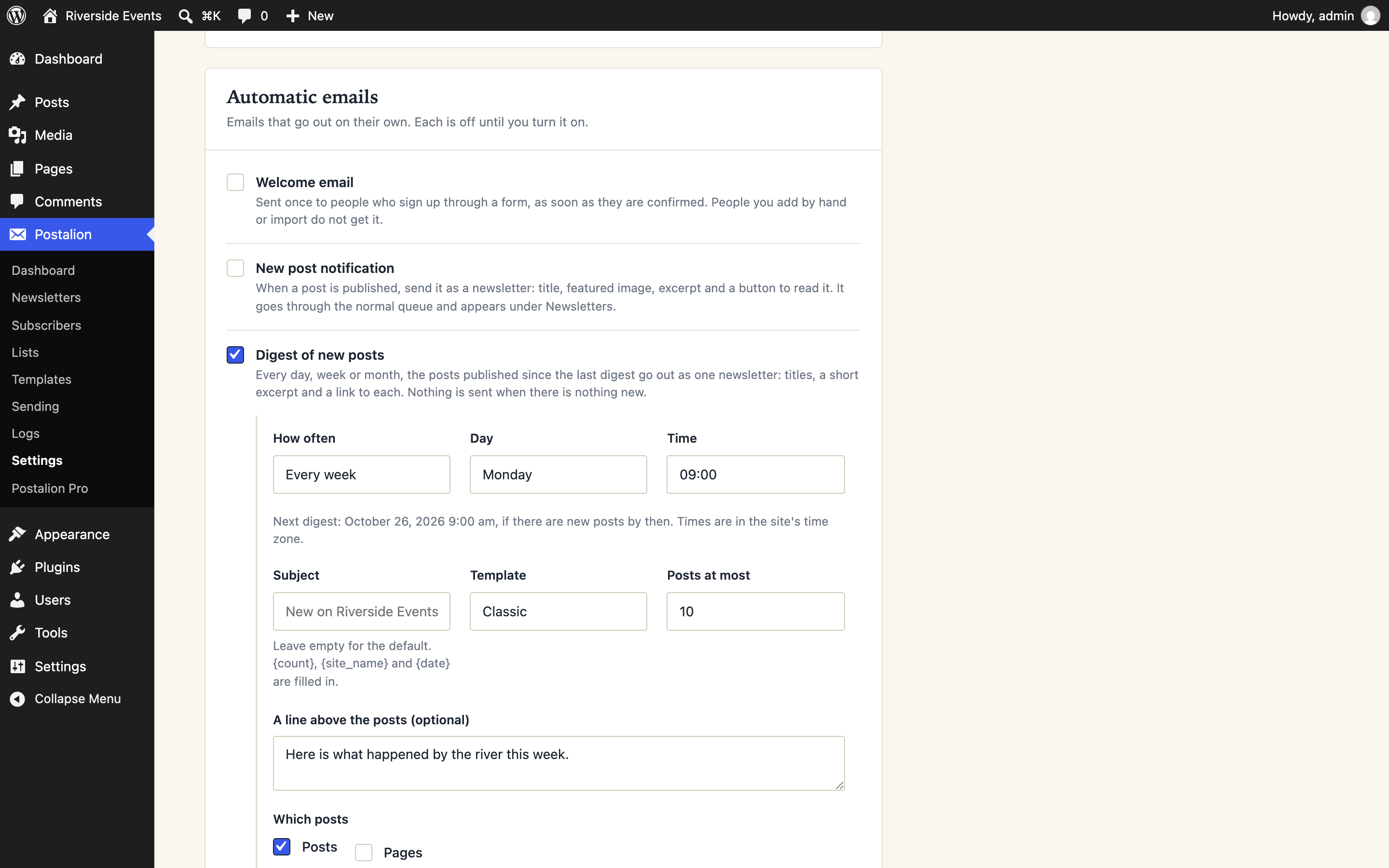Click the Appearance paintbrush icon
The height and width of the screenshot is (868, 1389).
pos(18,534)
